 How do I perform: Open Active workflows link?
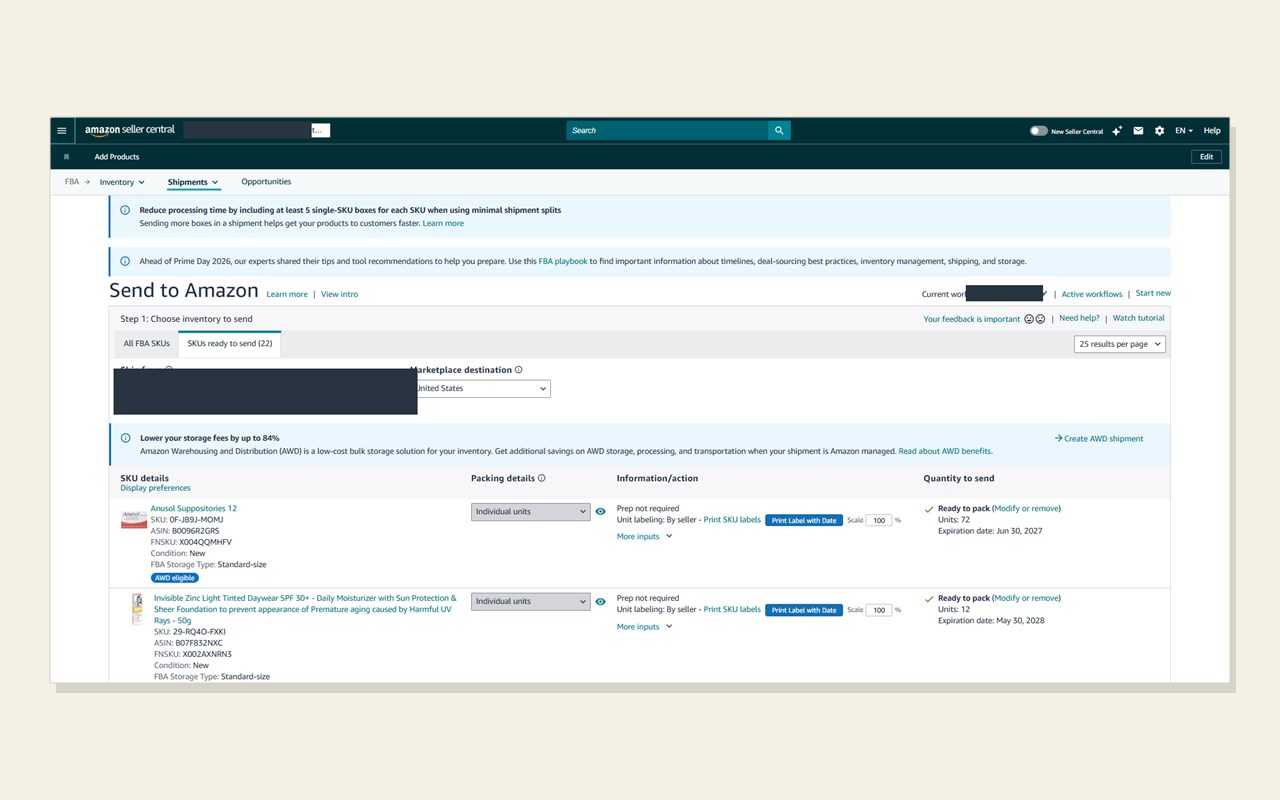1092,295
